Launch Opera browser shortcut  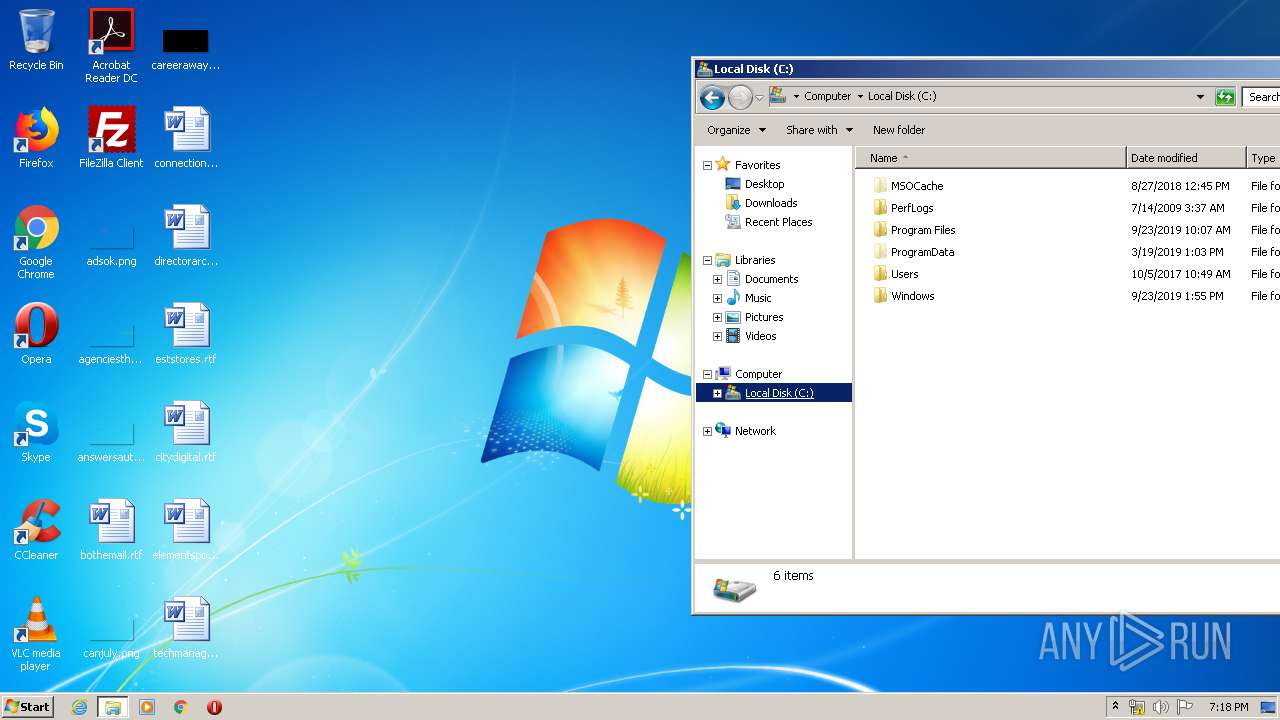(36, 334)
